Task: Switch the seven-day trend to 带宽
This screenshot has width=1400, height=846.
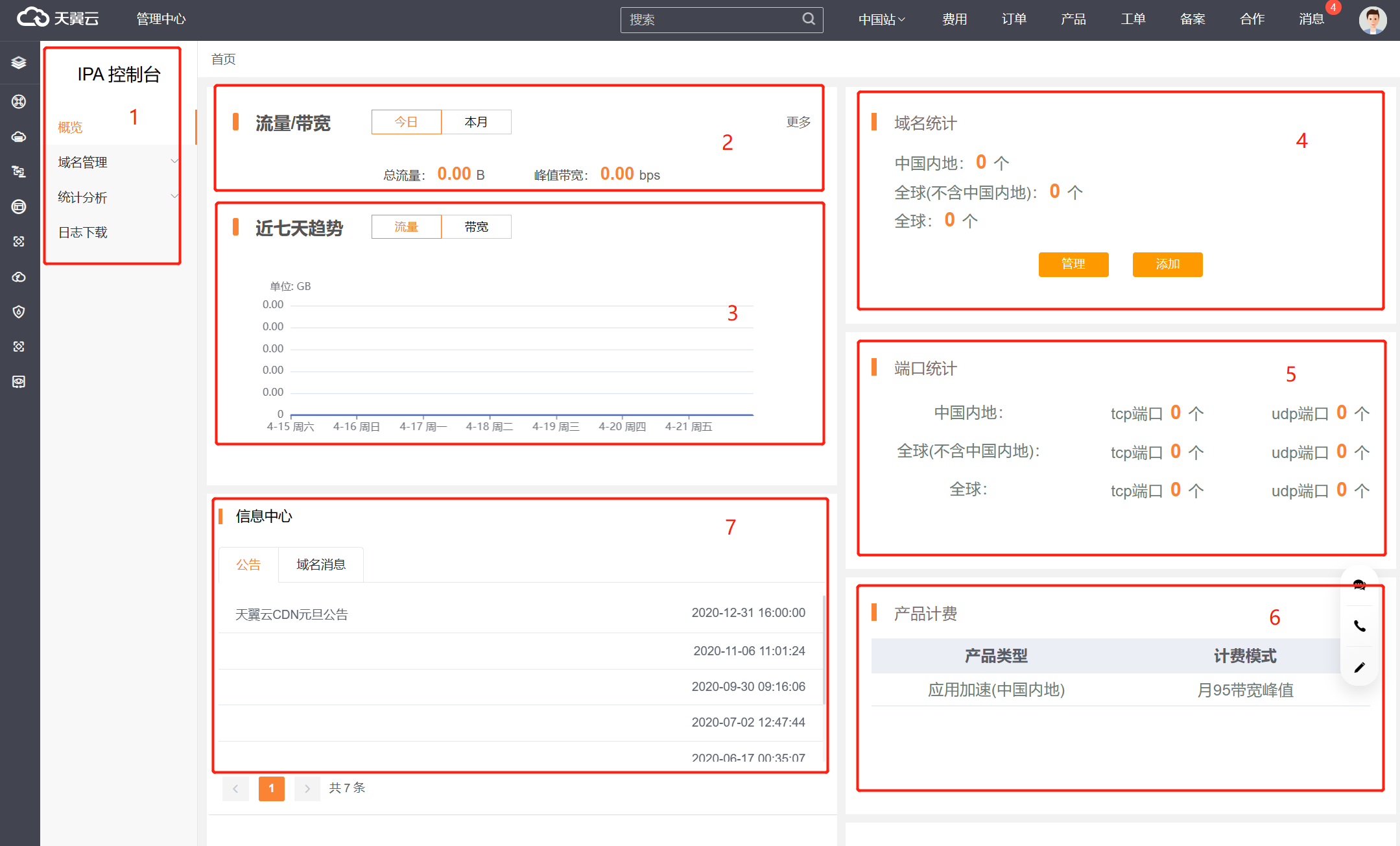Action: pos(476,227)
